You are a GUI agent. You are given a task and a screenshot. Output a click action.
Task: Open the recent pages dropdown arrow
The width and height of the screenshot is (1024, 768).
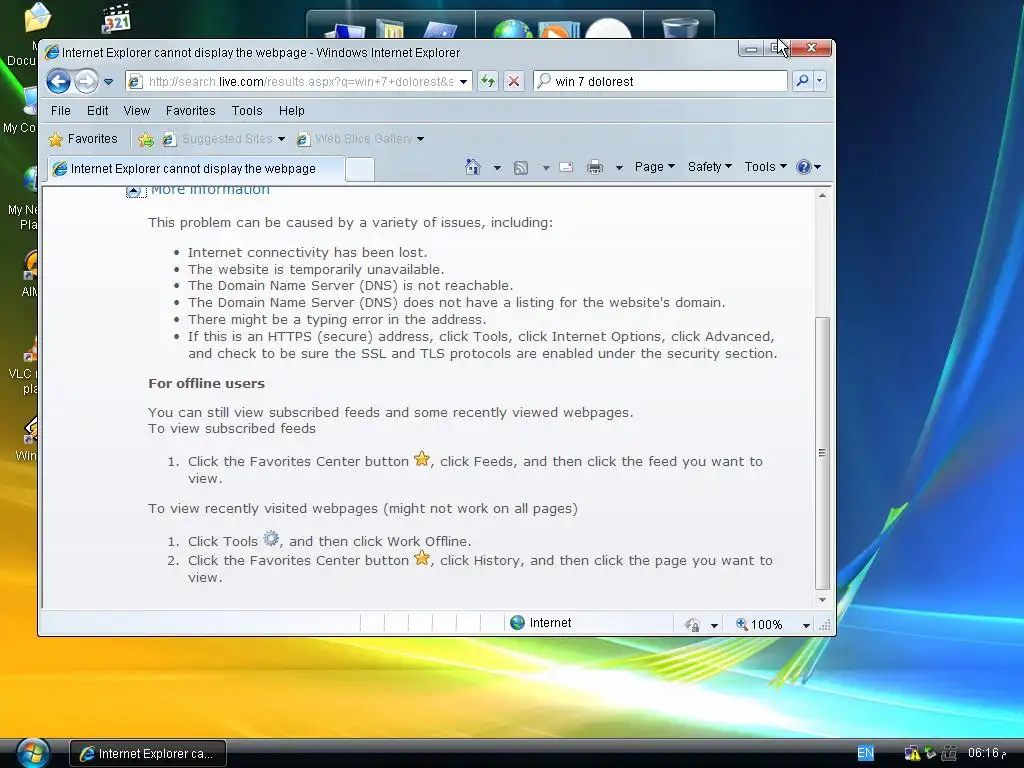[x=108, y=82]
